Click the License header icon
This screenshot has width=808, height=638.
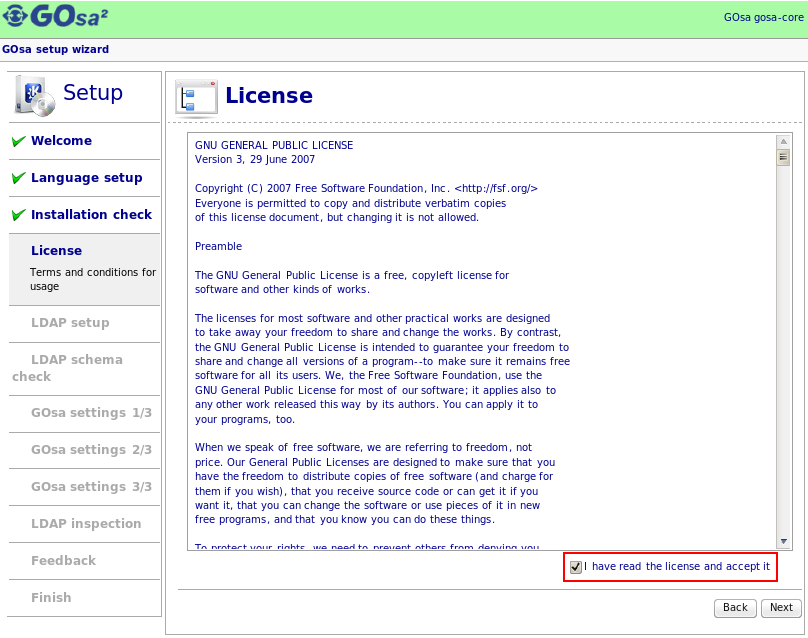coord(196,97)
